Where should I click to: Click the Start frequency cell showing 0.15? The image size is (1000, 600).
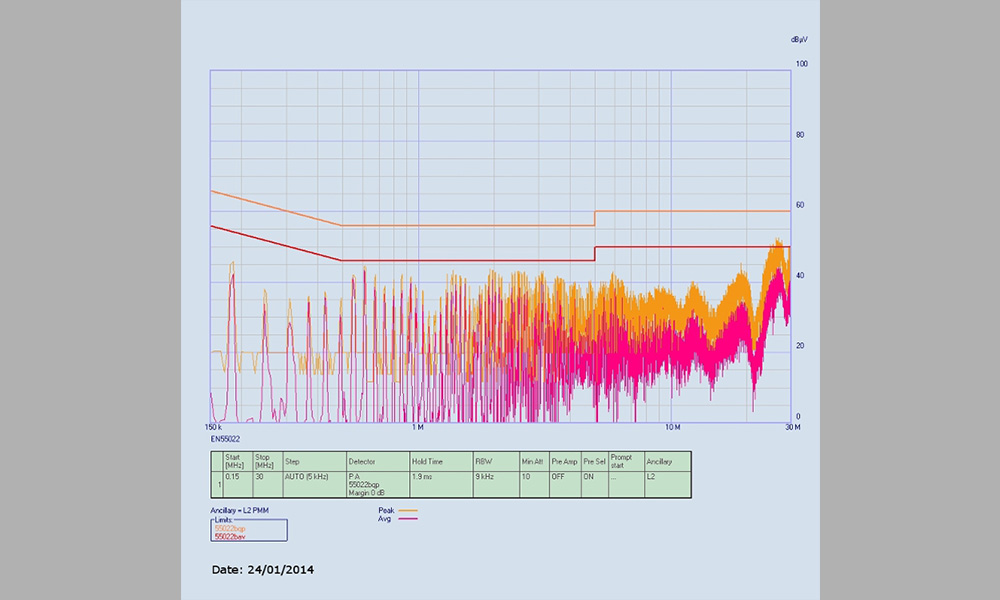232,477
